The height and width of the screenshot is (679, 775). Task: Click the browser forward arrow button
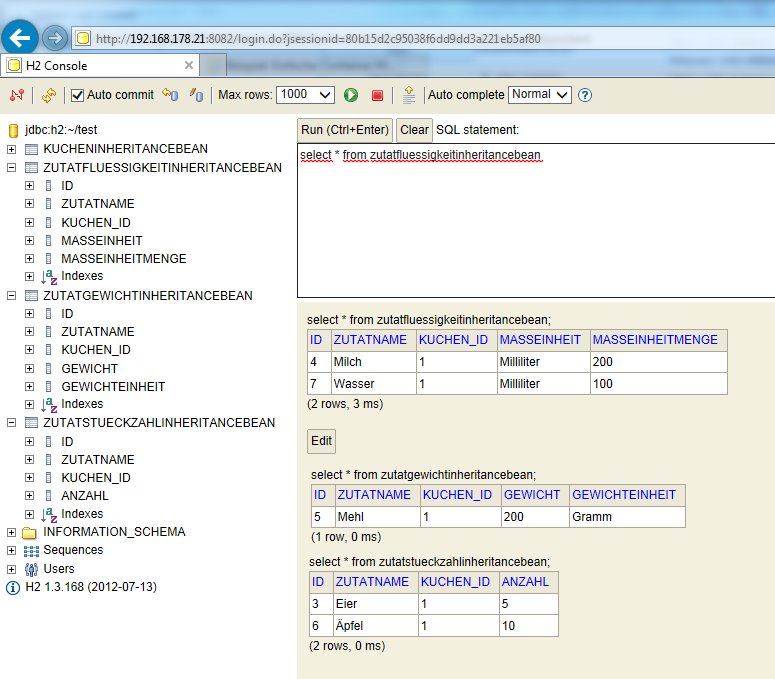tap(54, 38)
